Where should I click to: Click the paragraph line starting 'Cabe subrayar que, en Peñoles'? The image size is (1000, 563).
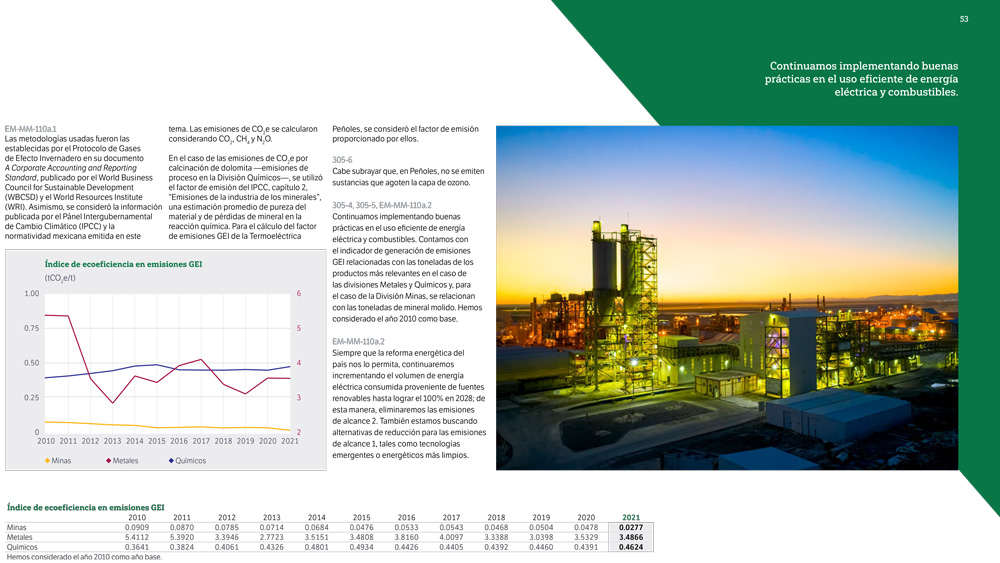tap(408, 172)
